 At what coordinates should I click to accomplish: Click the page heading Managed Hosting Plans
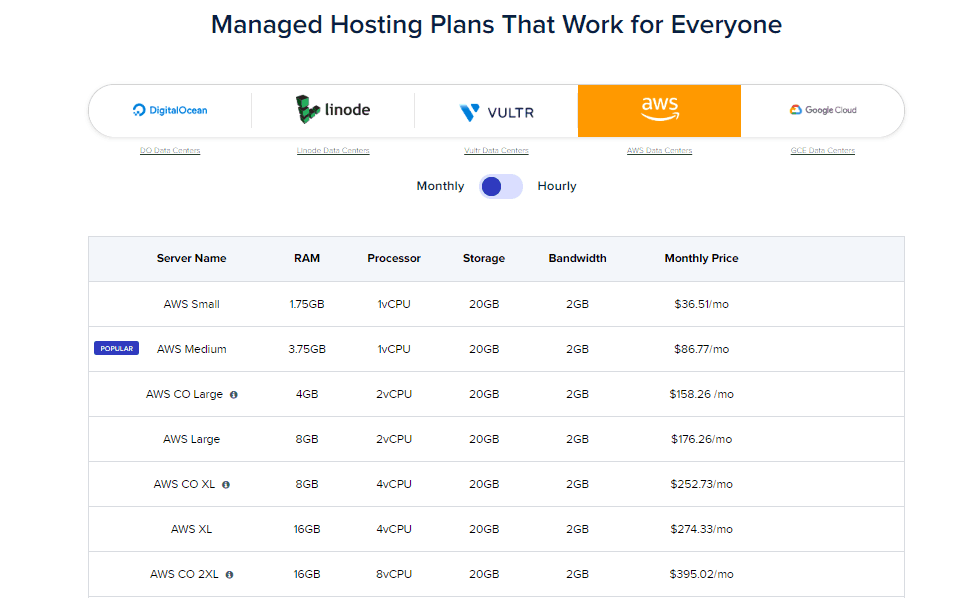point(496,25)
